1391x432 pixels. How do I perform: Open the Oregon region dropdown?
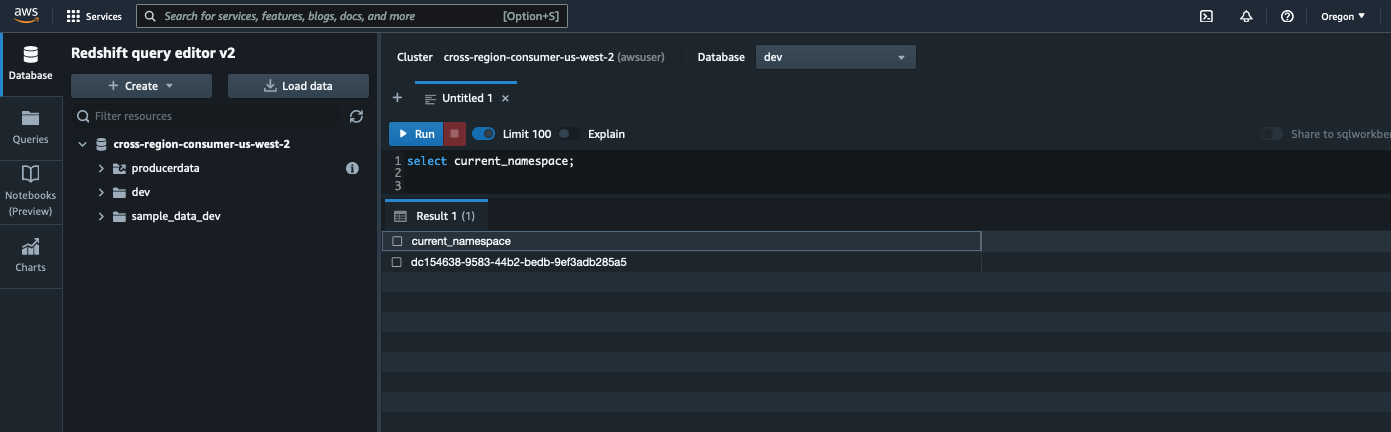pos(1343,16)
